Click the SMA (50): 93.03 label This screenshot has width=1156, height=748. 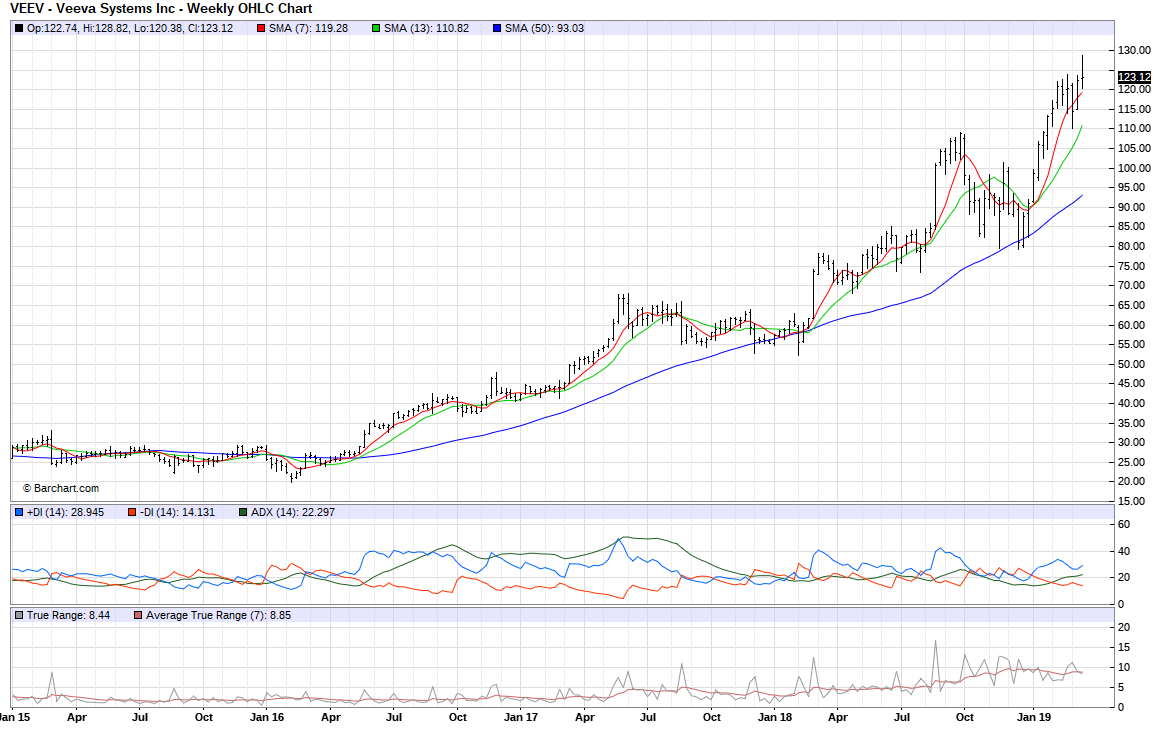click(x=544, y=29)
